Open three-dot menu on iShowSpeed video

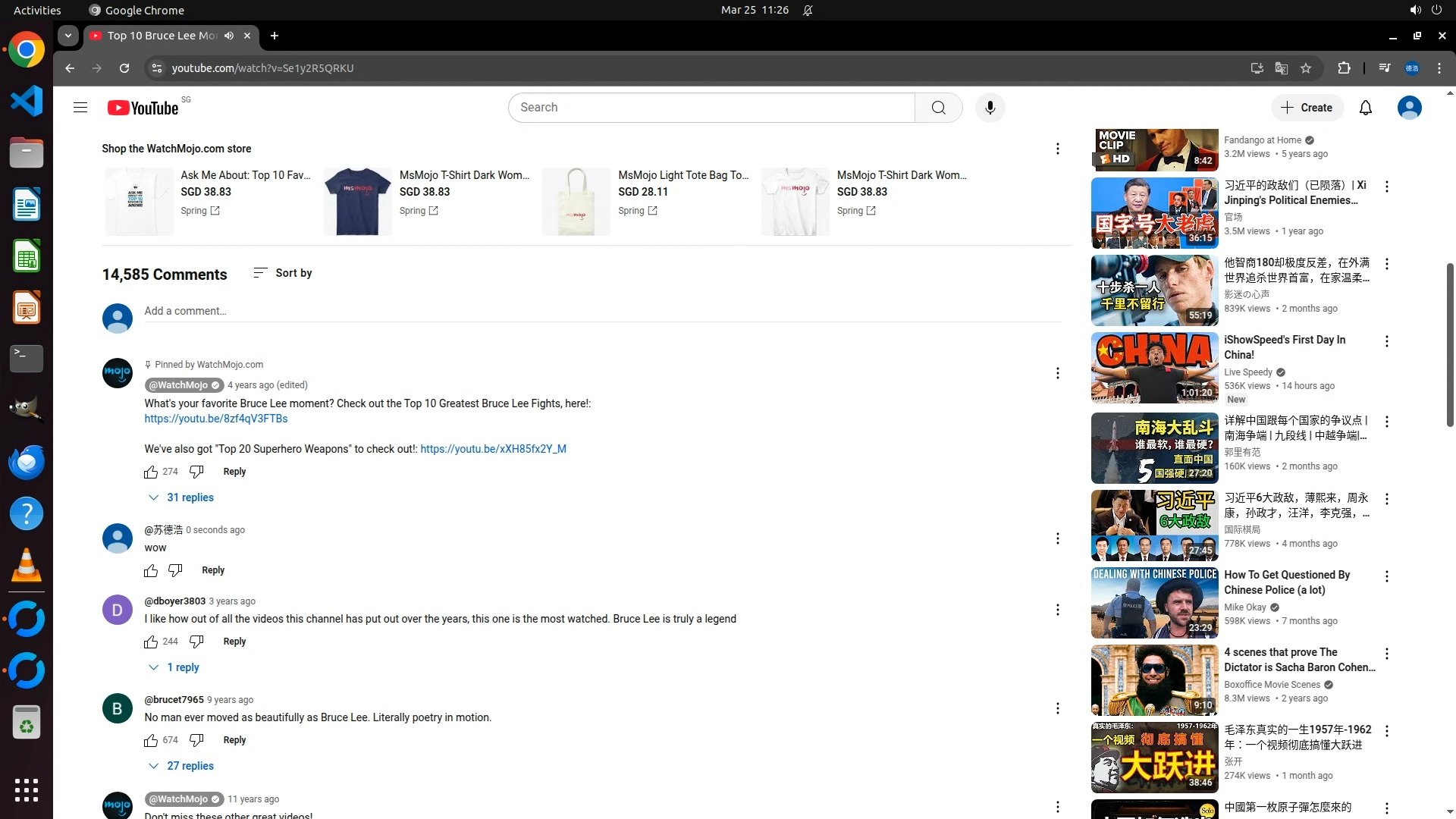[1386, 341]
